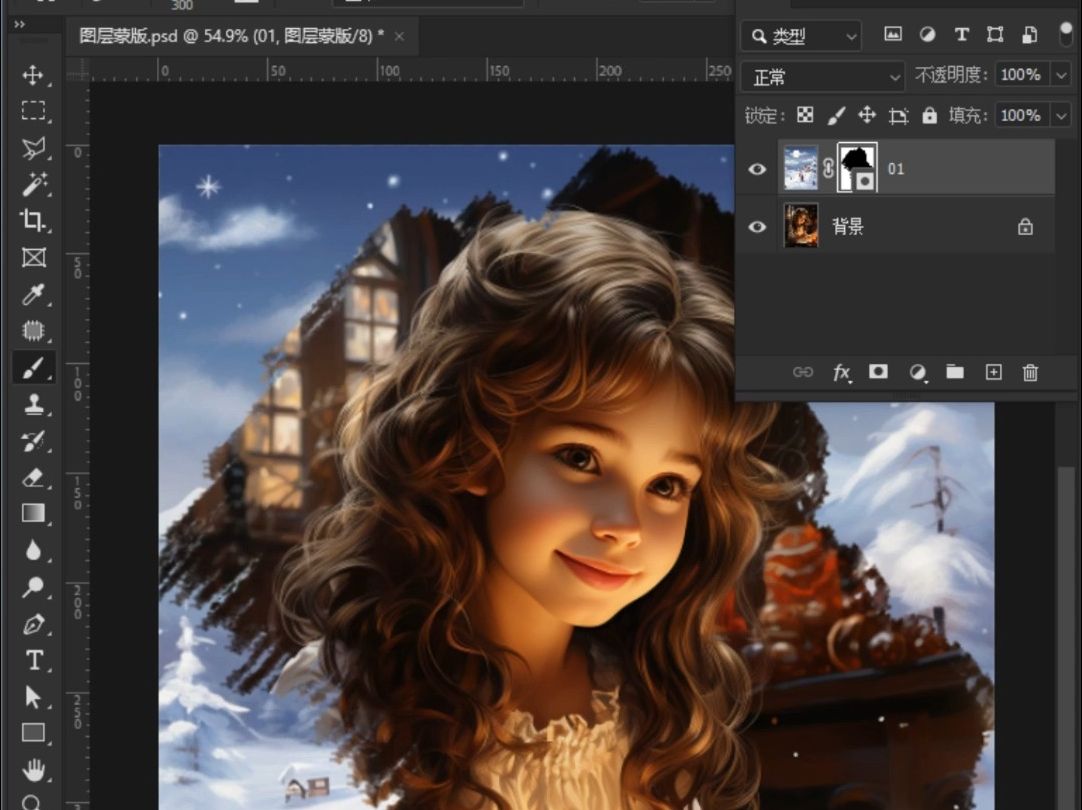The image size is (1082, 810).
Task: Select the Crop tool
Action: click(32, 221)
